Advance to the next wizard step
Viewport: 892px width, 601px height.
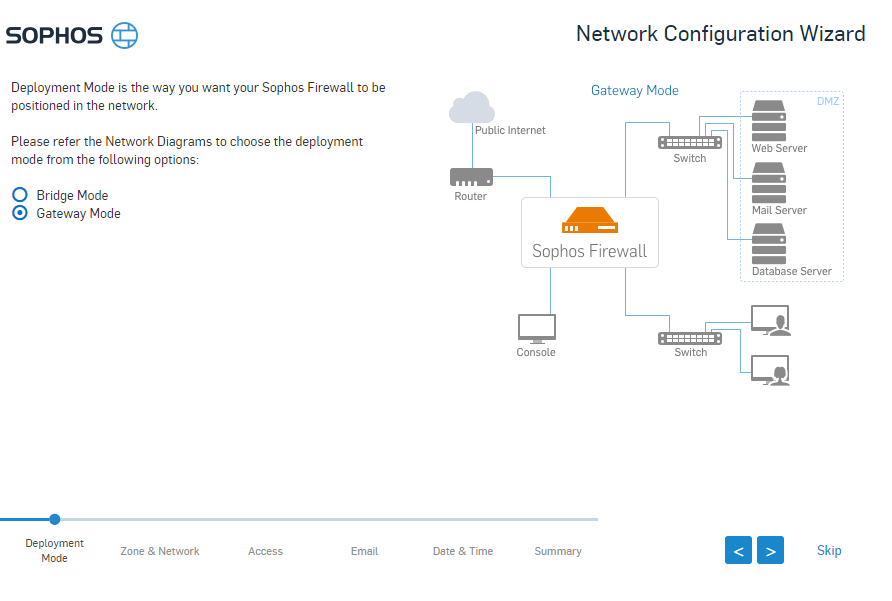tap(770, 550)
